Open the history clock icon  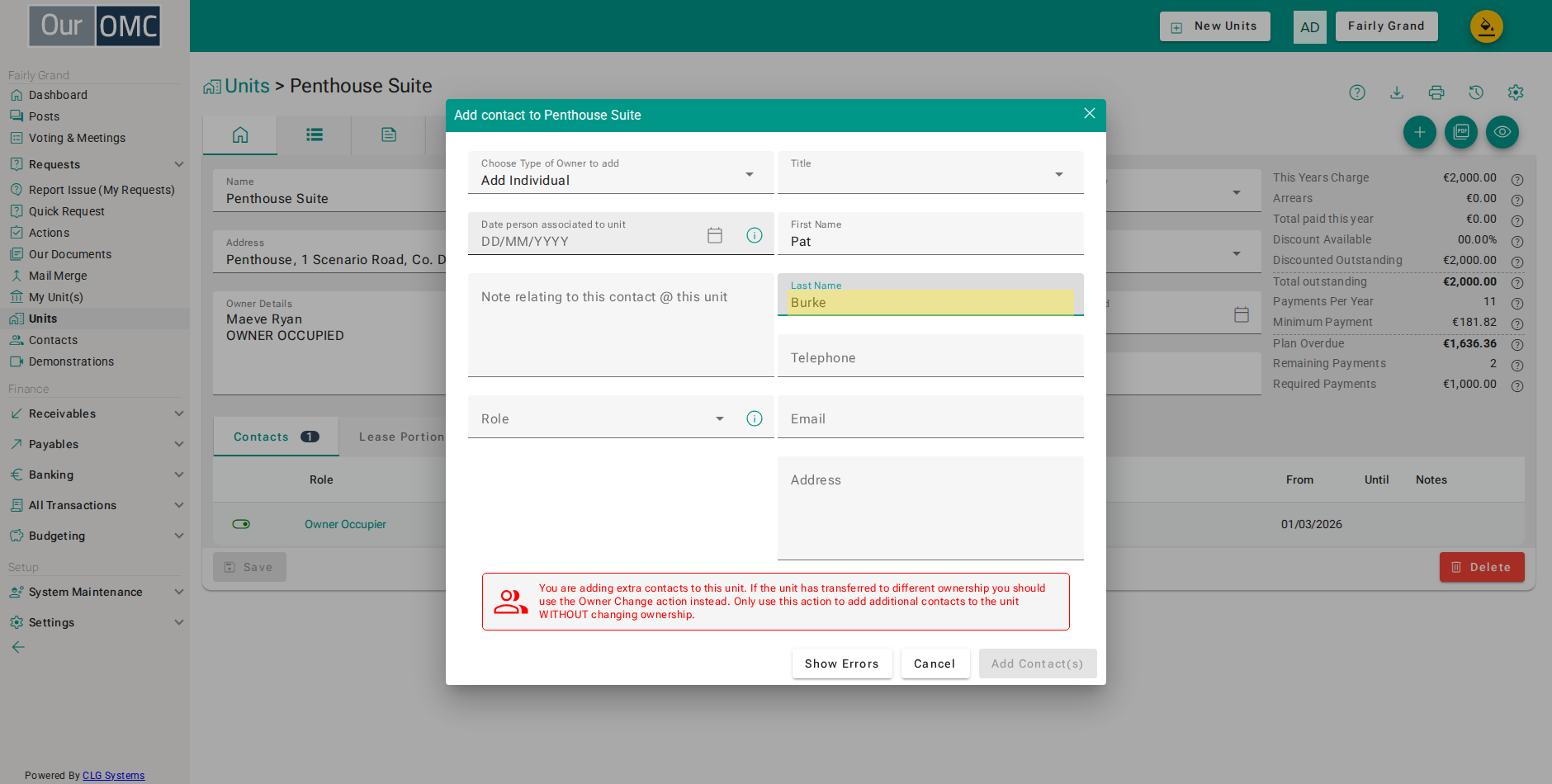tap(1476, 92)
